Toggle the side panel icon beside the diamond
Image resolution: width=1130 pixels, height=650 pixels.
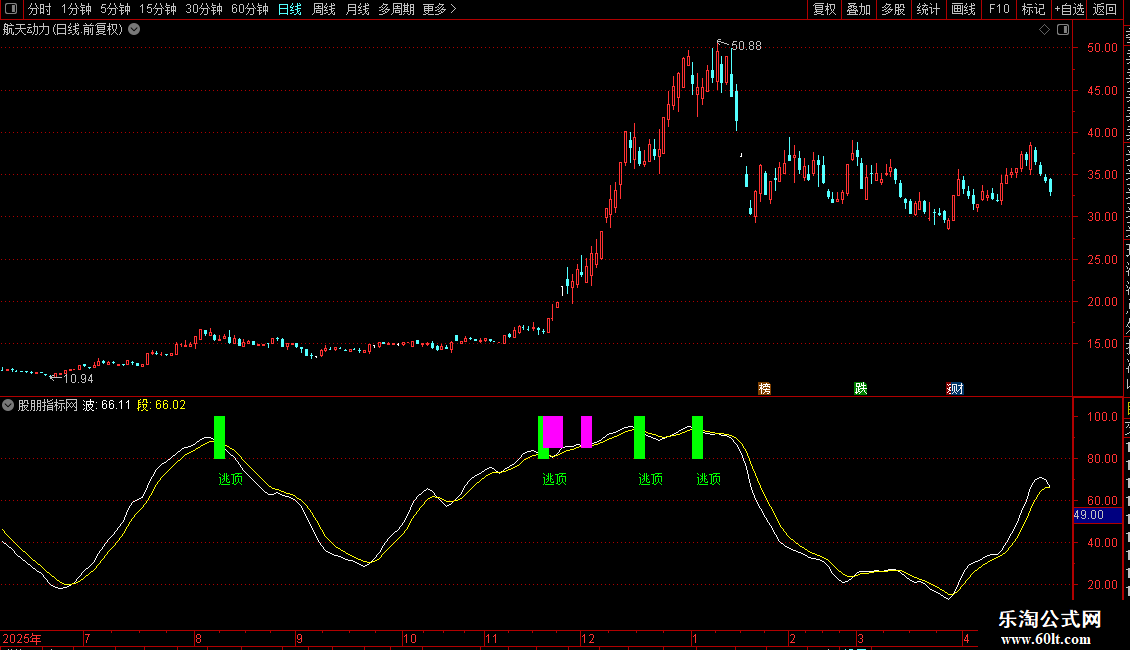(x=1063, y=30)
